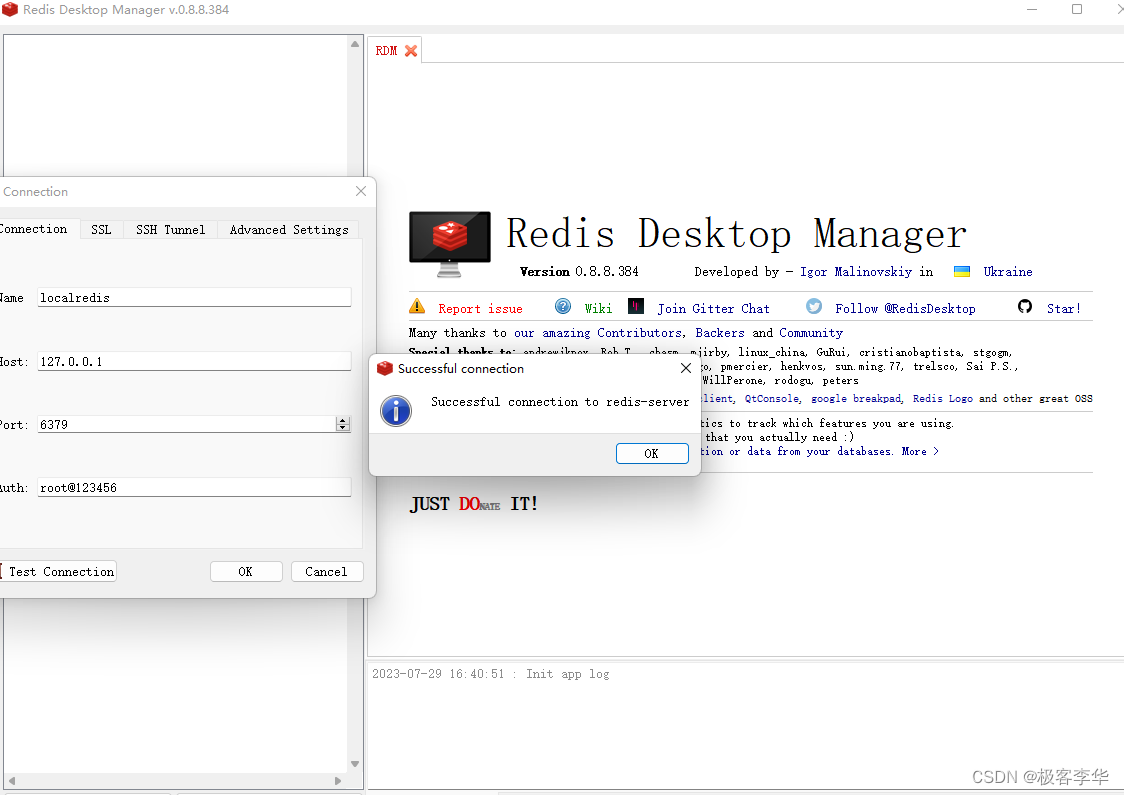Open Igor Malinovskiy link
Screen dimensions: 1124x795
pyautogui.click(x=856, y=272)
